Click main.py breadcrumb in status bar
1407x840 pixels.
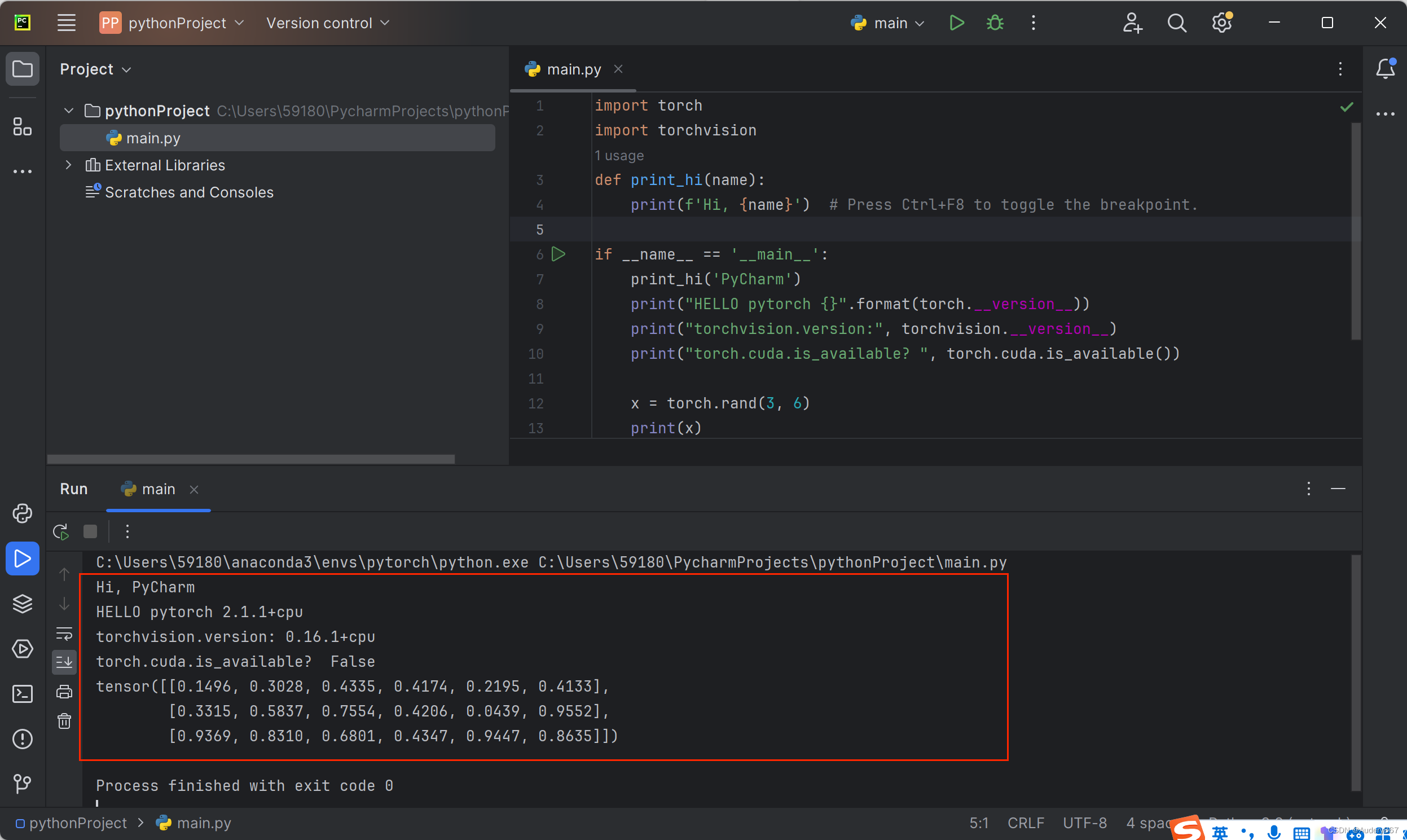pos(194,823)
